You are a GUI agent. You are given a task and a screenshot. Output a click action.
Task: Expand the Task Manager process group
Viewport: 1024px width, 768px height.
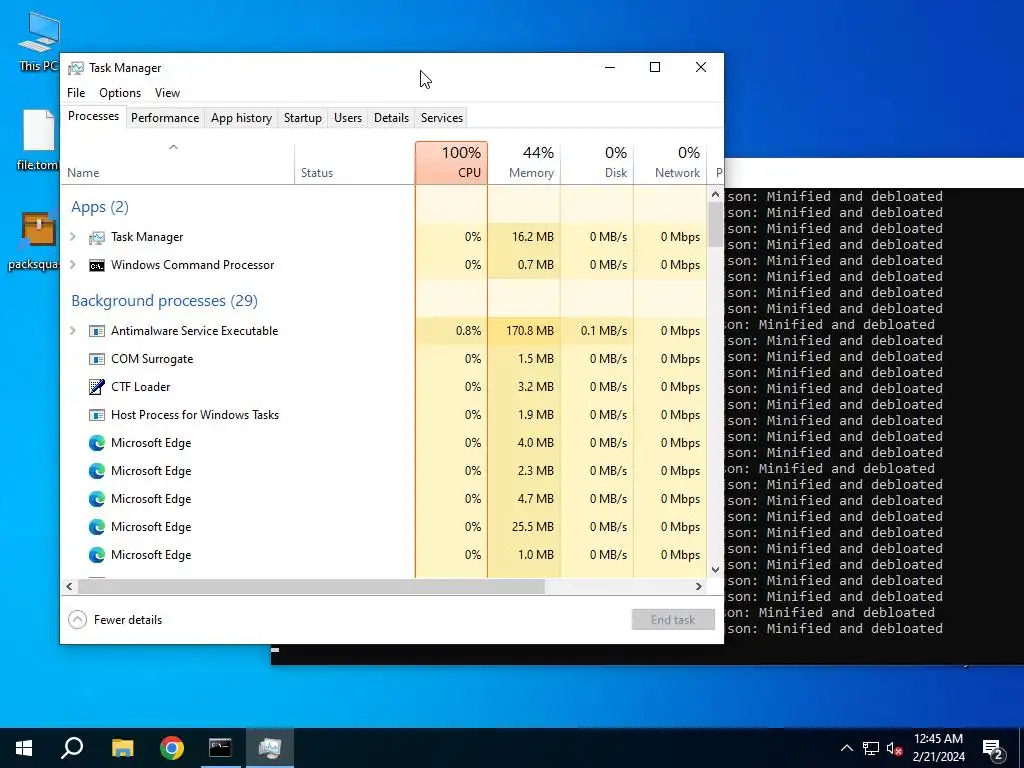point(73,237)
